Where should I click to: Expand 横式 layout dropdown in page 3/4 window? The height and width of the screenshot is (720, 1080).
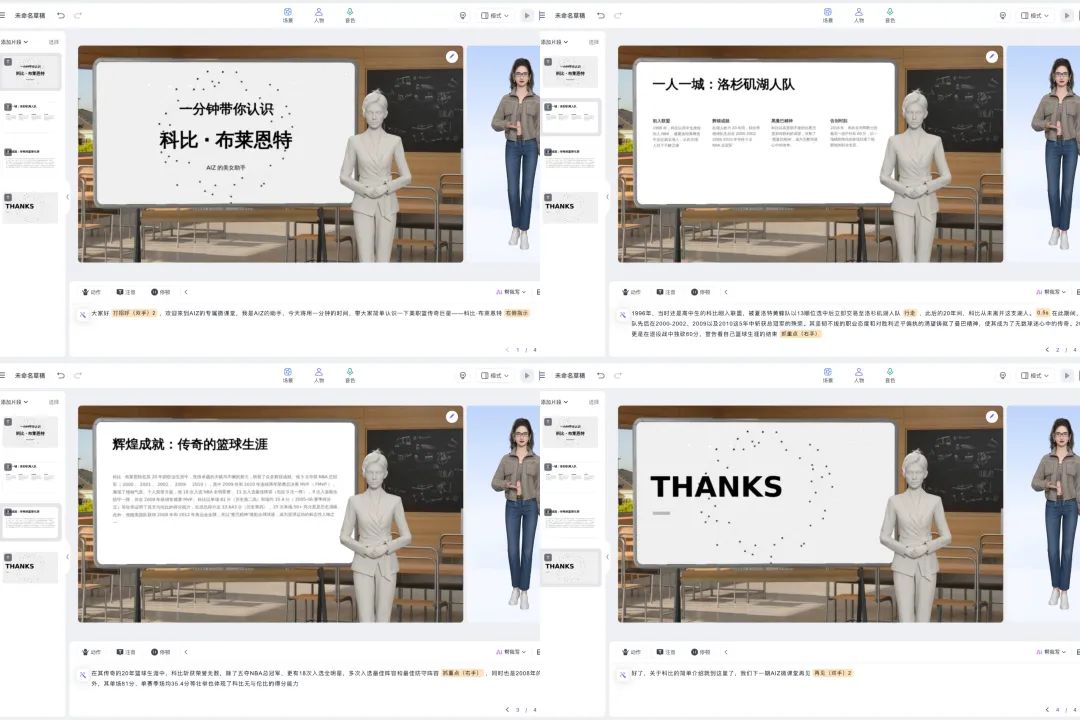tap(495, 376)
